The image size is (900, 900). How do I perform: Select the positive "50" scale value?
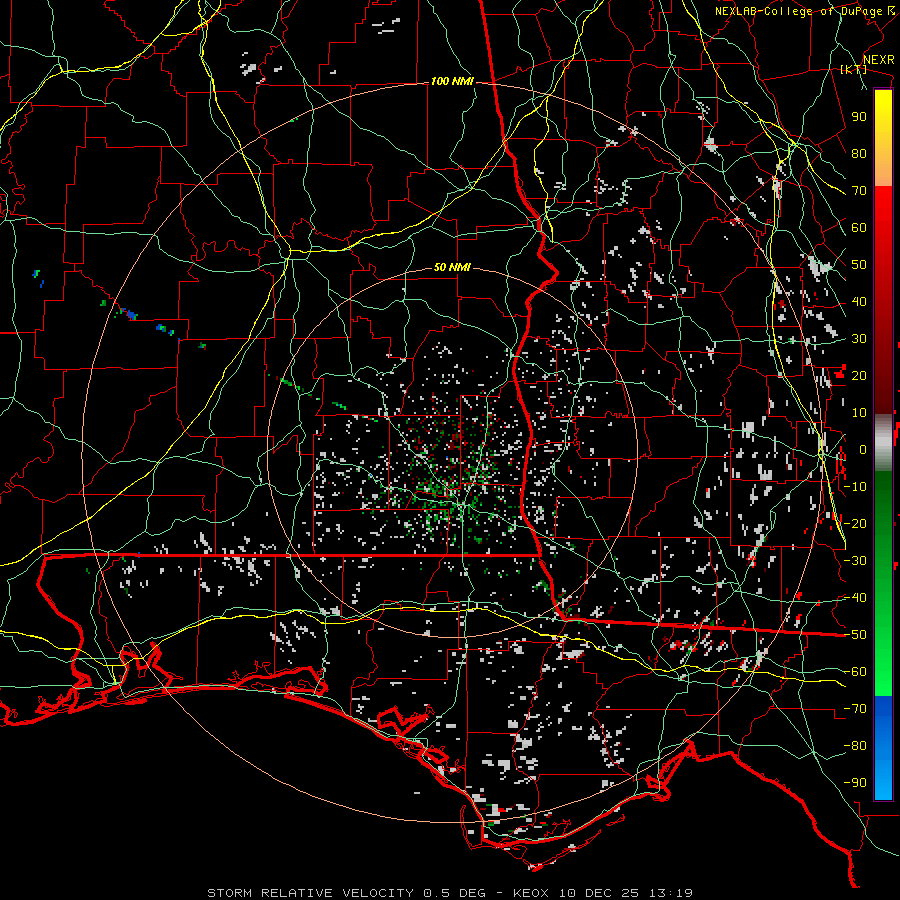859,265
